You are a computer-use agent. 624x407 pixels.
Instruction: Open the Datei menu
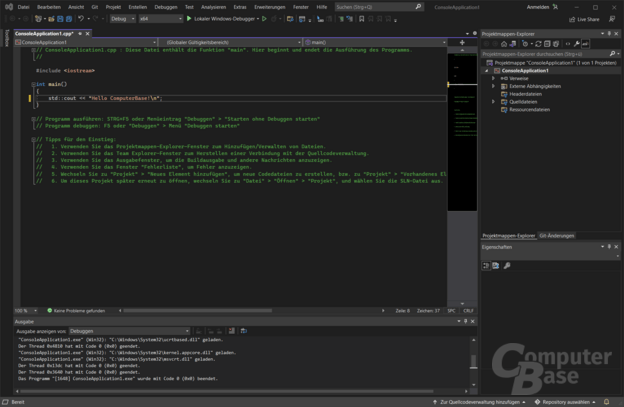tap(23, 7)
